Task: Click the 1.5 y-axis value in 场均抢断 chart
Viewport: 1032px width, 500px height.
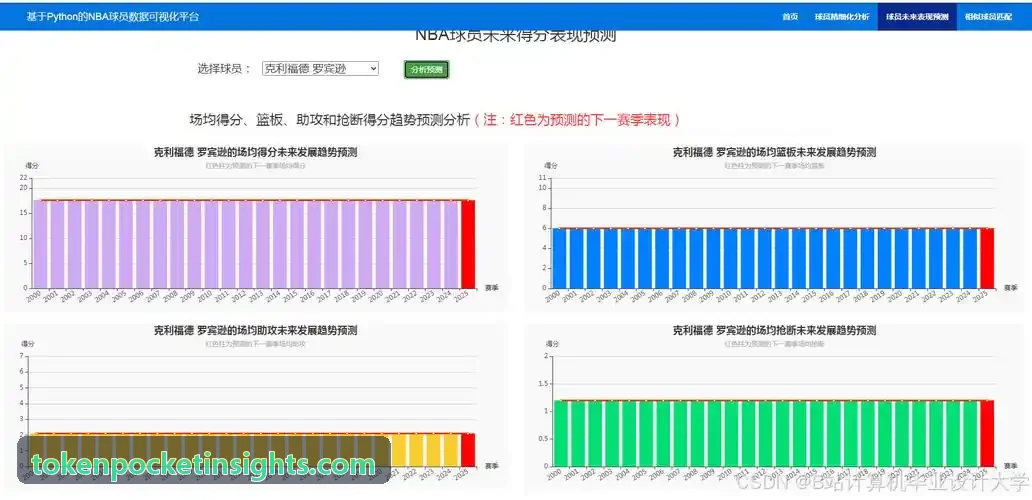Action: pyautogui.click(x=541, y=384)
